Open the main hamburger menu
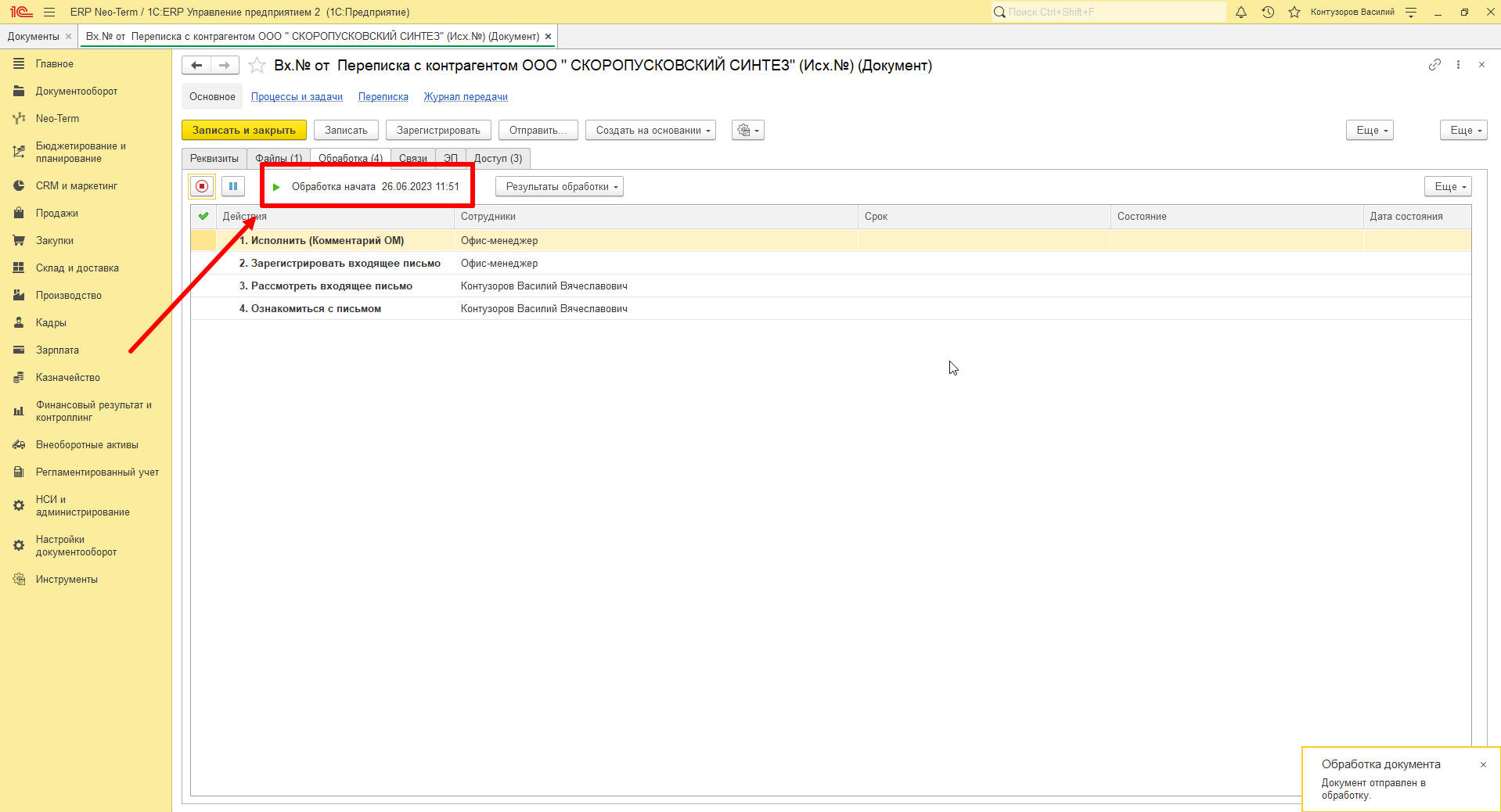1501x812 pixels. click(x=49, y=12)
